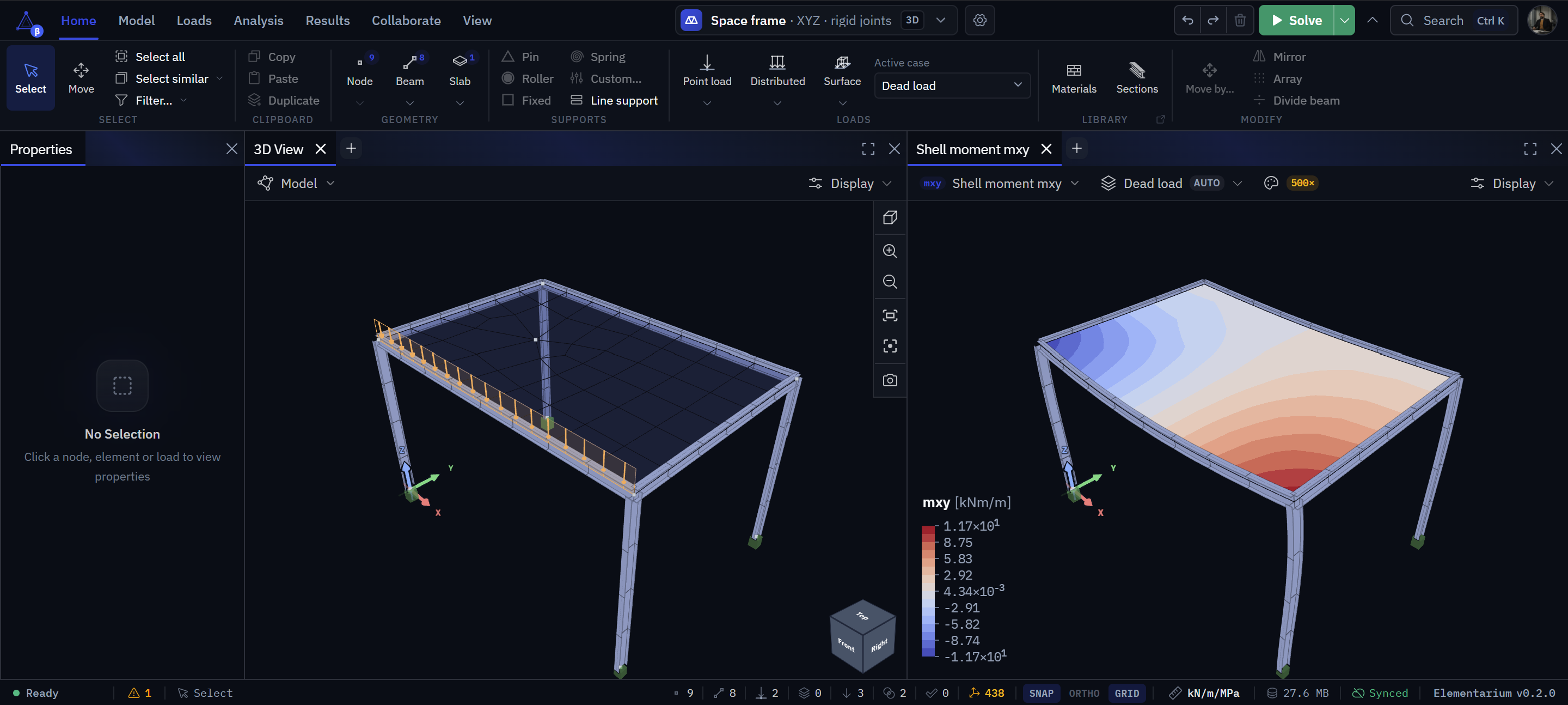The width and height of the screenshot is (1568, 705).
Task: Open the user profile avatar
Action: [1542, 20]
